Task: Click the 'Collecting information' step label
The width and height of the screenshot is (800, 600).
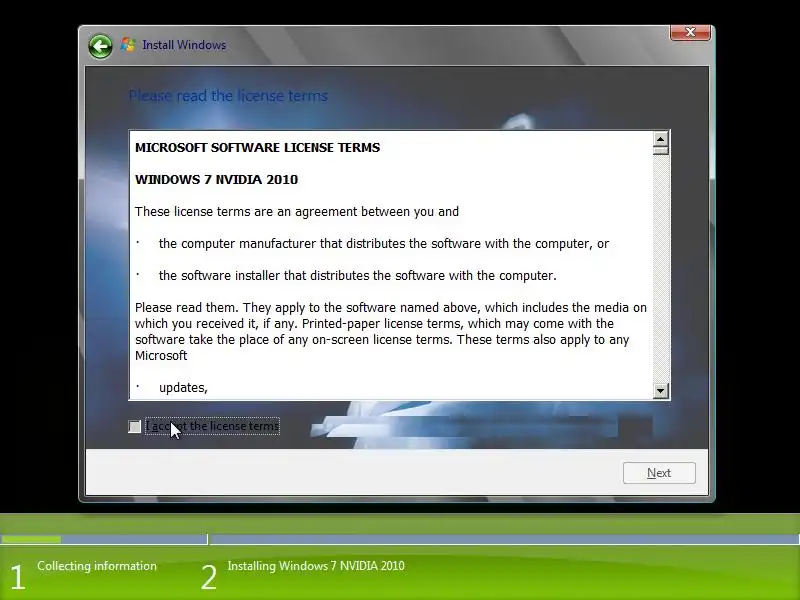Action: pos(97,566)
